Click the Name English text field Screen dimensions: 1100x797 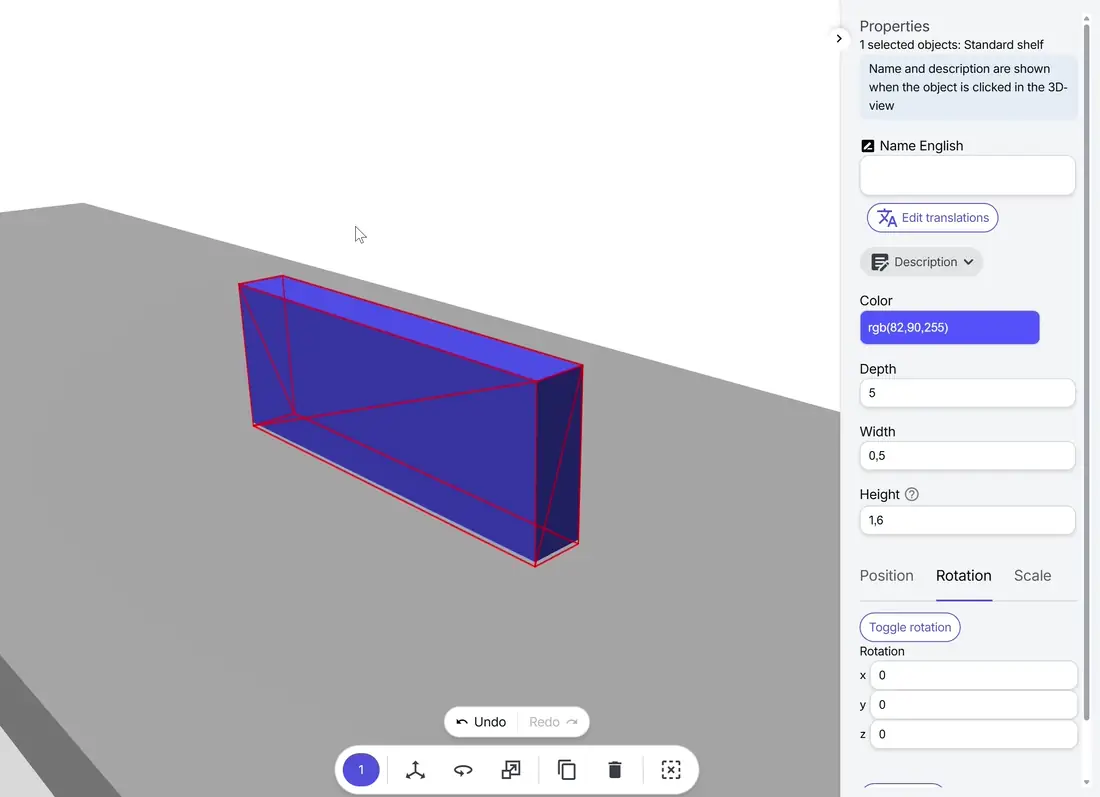point(967,176)
